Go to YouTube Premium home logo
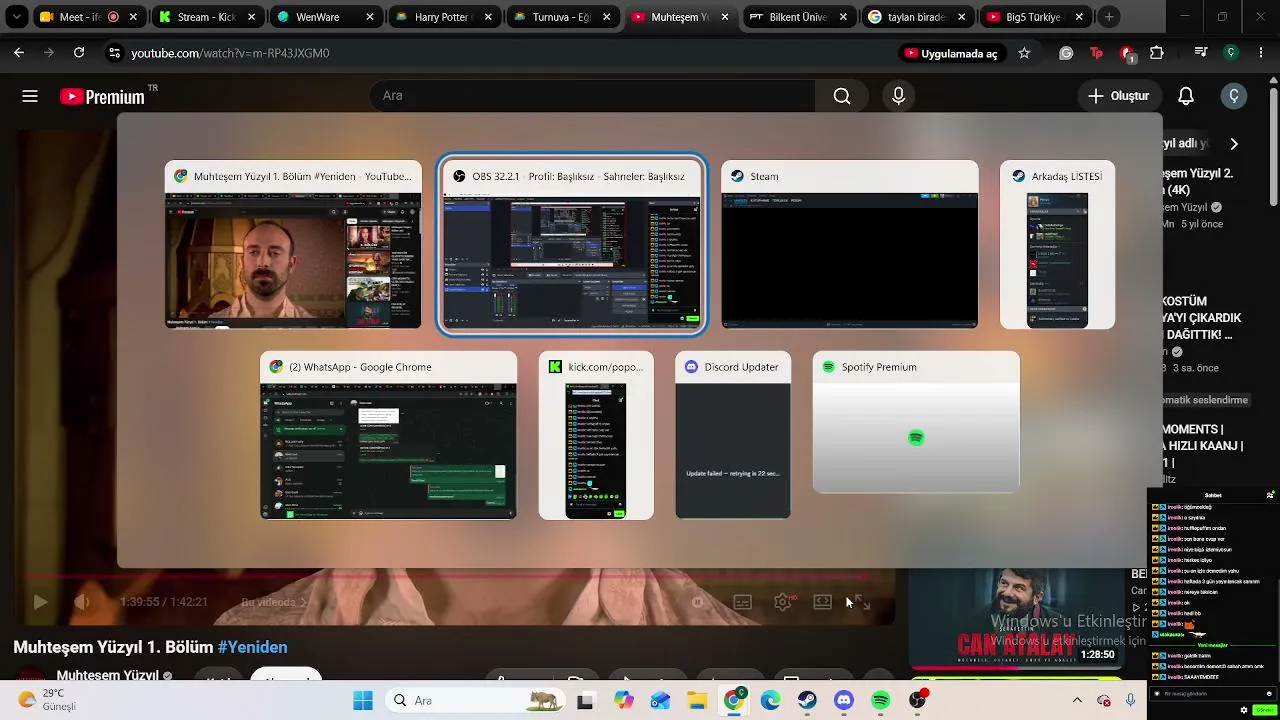Image resolution: width=1280 pixels, height=720 pixels. 102,96
